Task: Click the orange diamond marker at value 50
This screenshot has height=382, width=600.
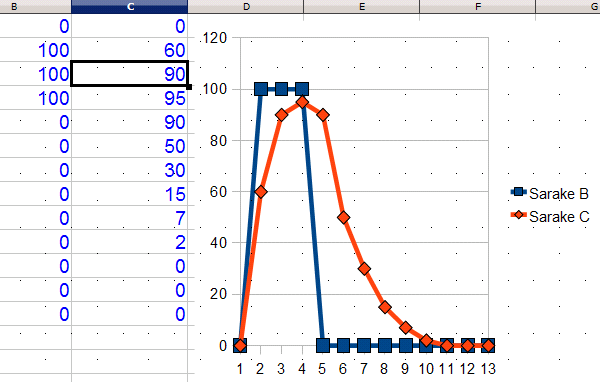Action: [344, 217]
